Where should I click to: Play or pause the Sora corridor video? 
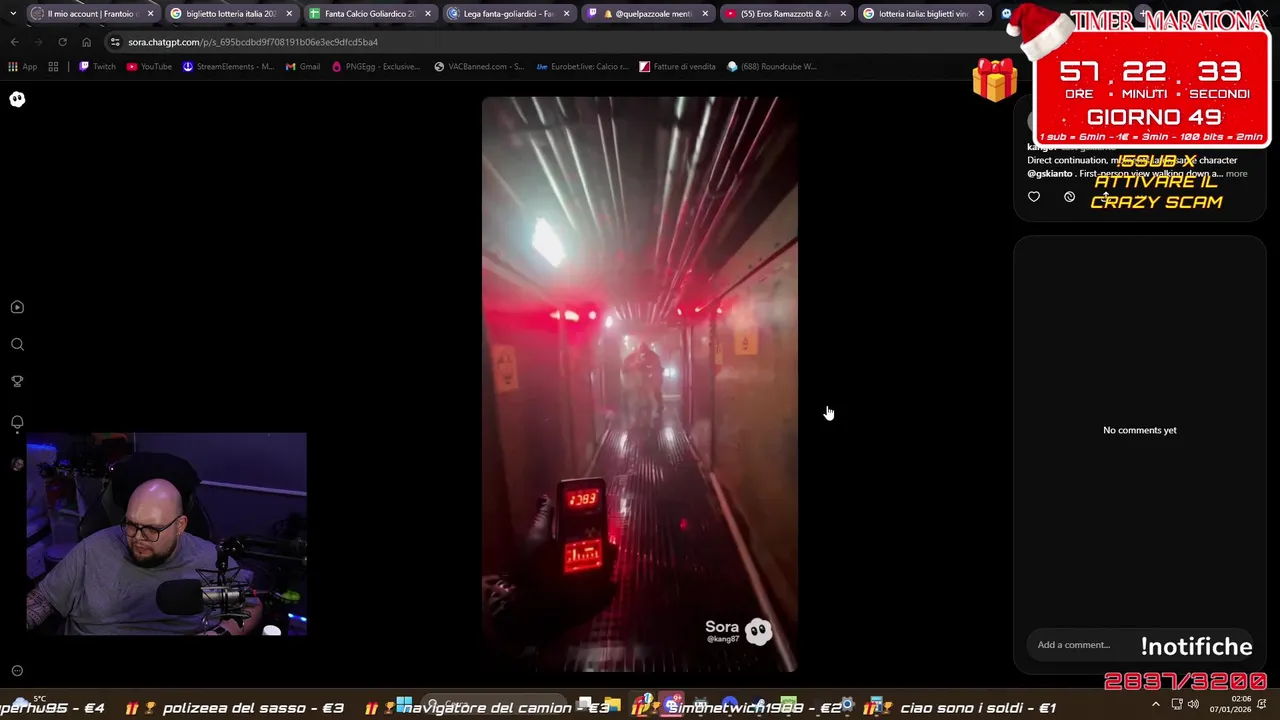point(639,385)
